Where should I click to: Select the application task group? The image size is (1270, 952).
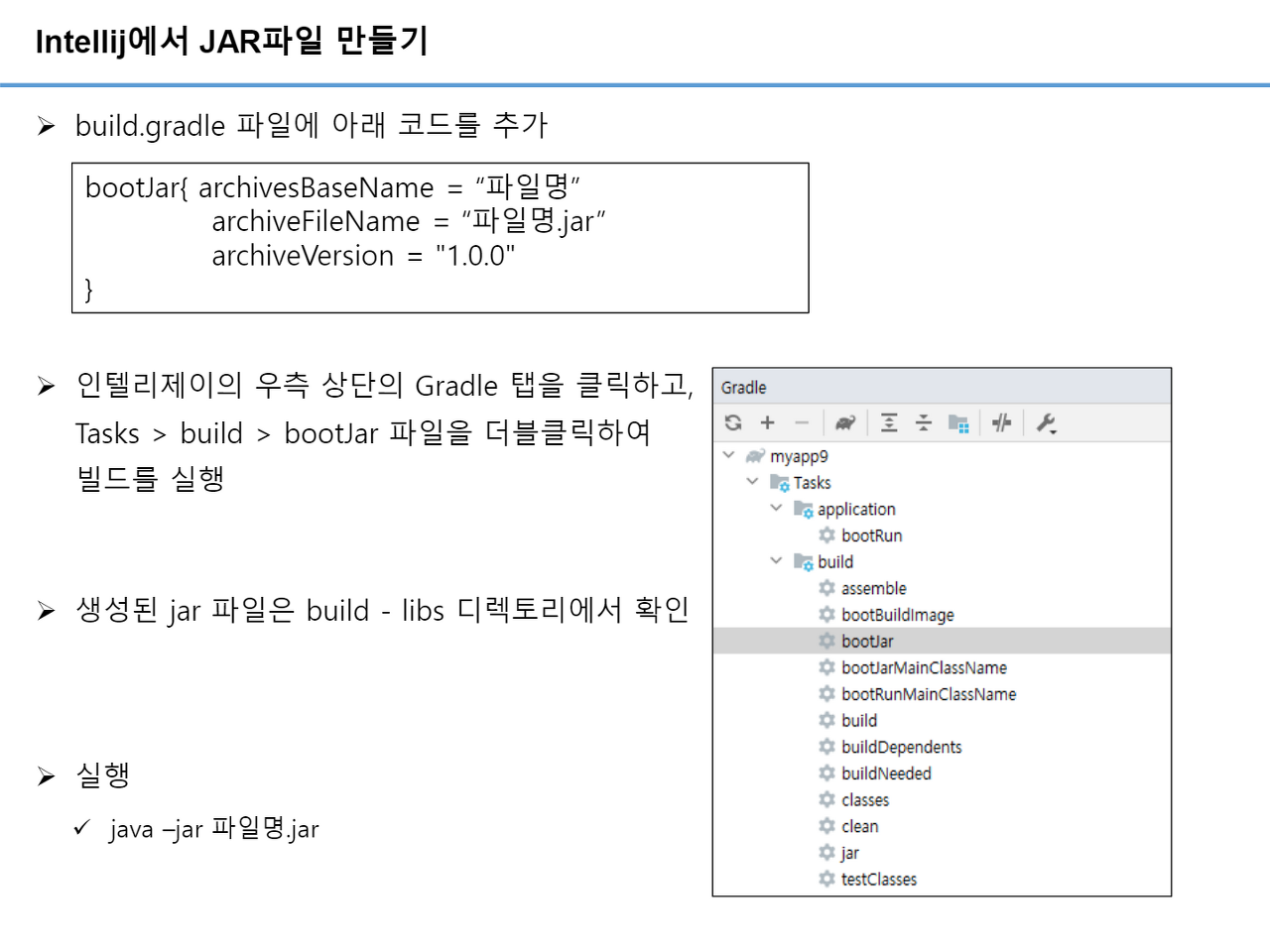[x=942, y=509]
